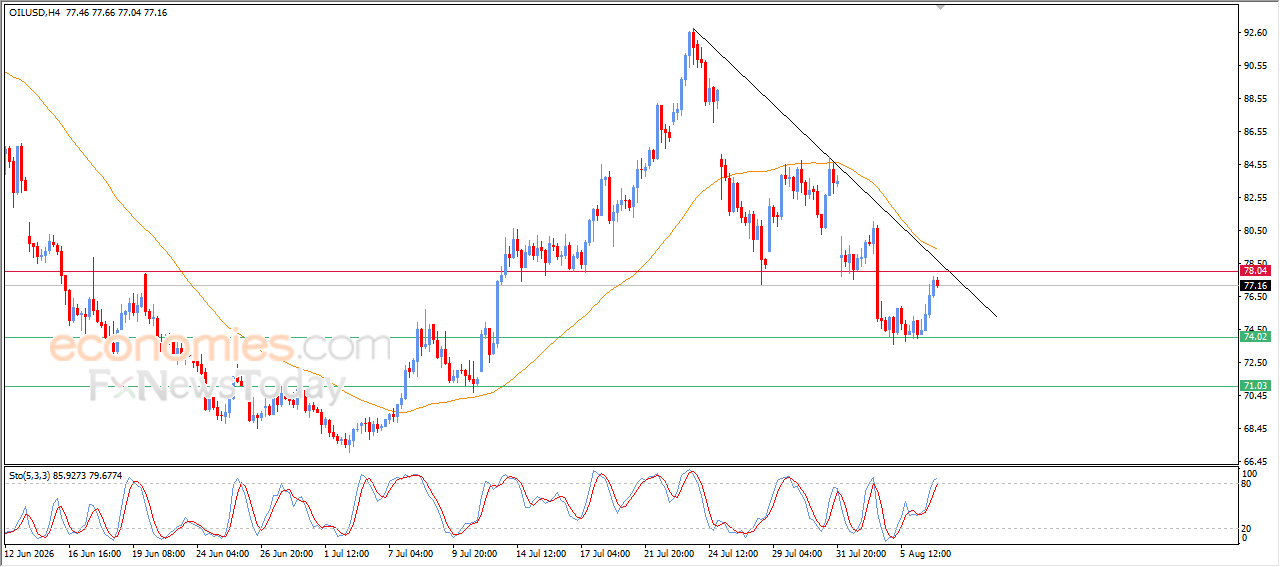
Task: Click the 66.45 price scale label
Action: pos(1255,462)
